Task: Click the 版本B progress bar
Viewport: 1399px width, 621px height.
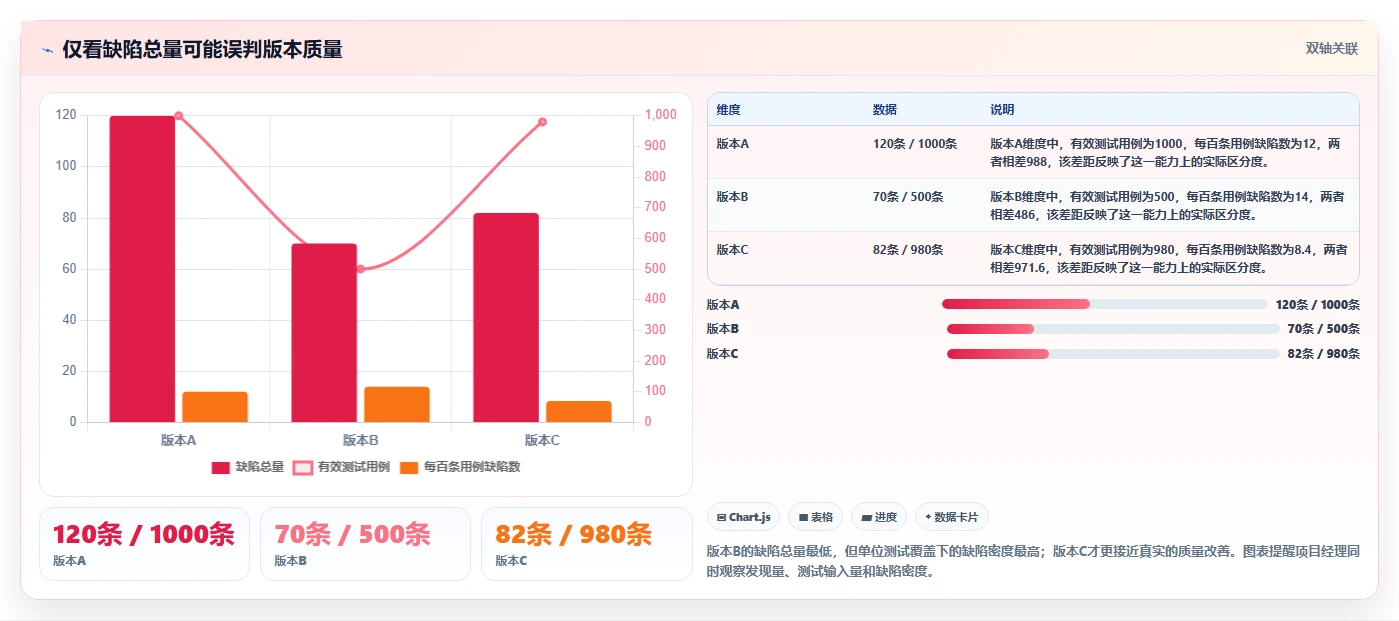Action: coord(1113,329)
